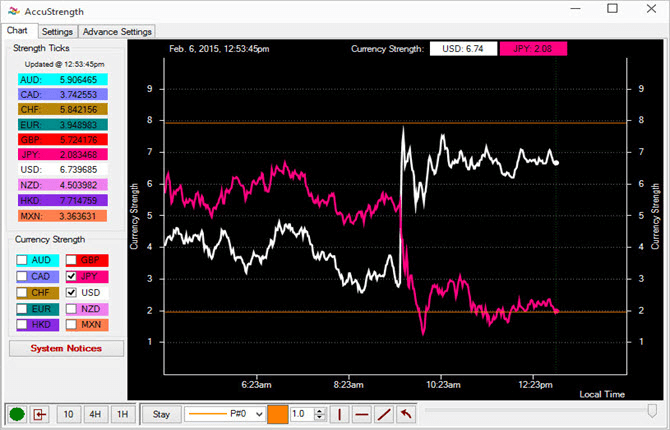Select the horizontal line drawing tool
The height and width of the screenshot is (430, 670).
pos(362,414)
